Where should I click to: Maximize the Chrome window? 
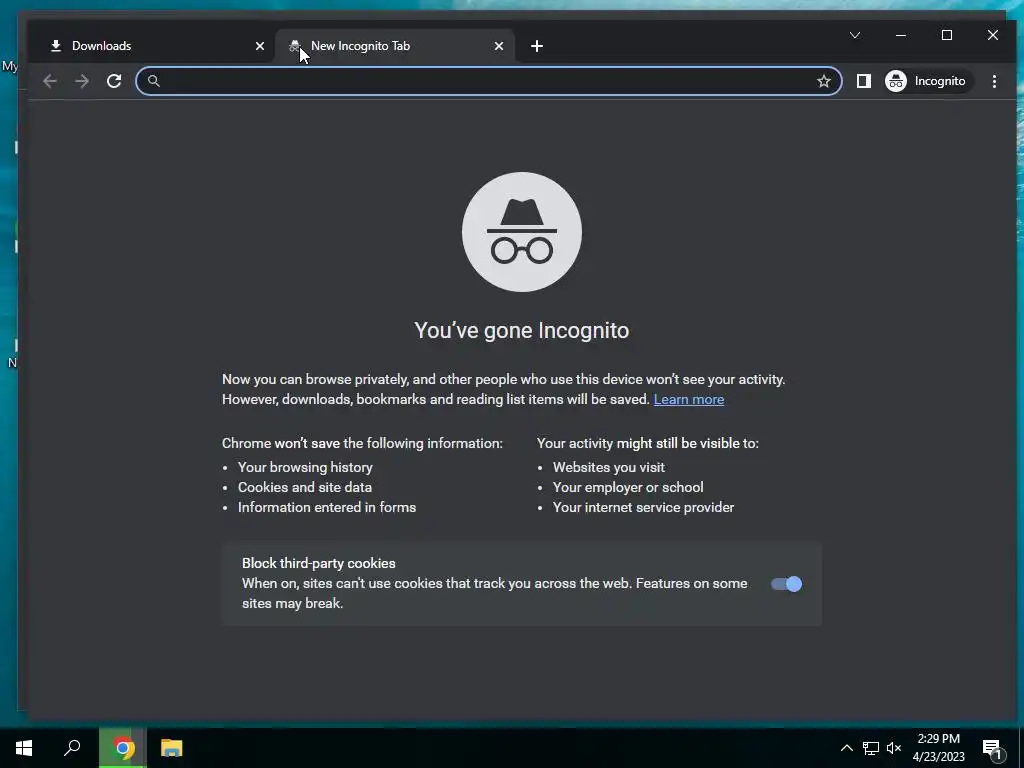click(947, 35)
